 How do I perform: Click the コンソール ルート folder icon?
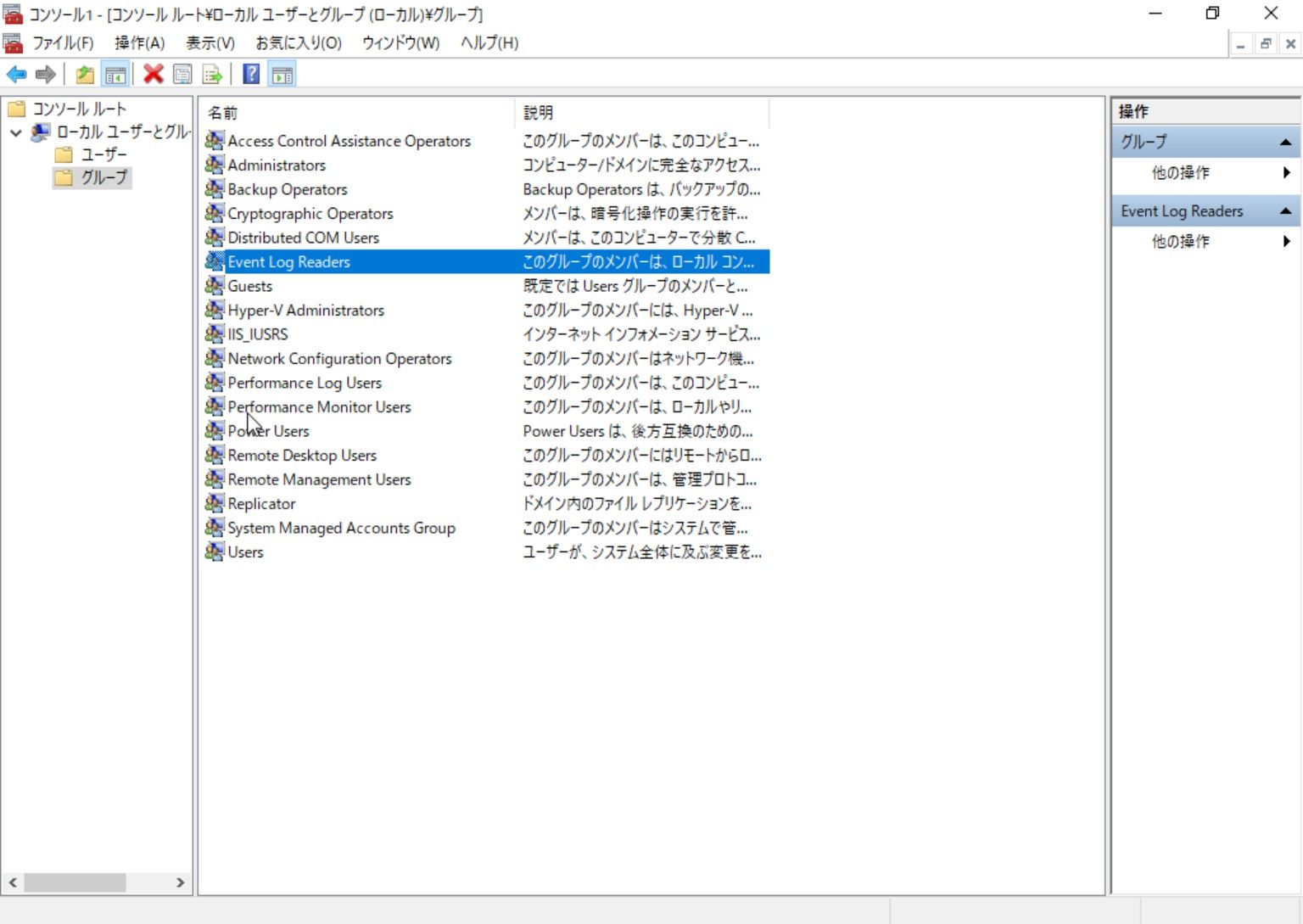pos(17,109)
